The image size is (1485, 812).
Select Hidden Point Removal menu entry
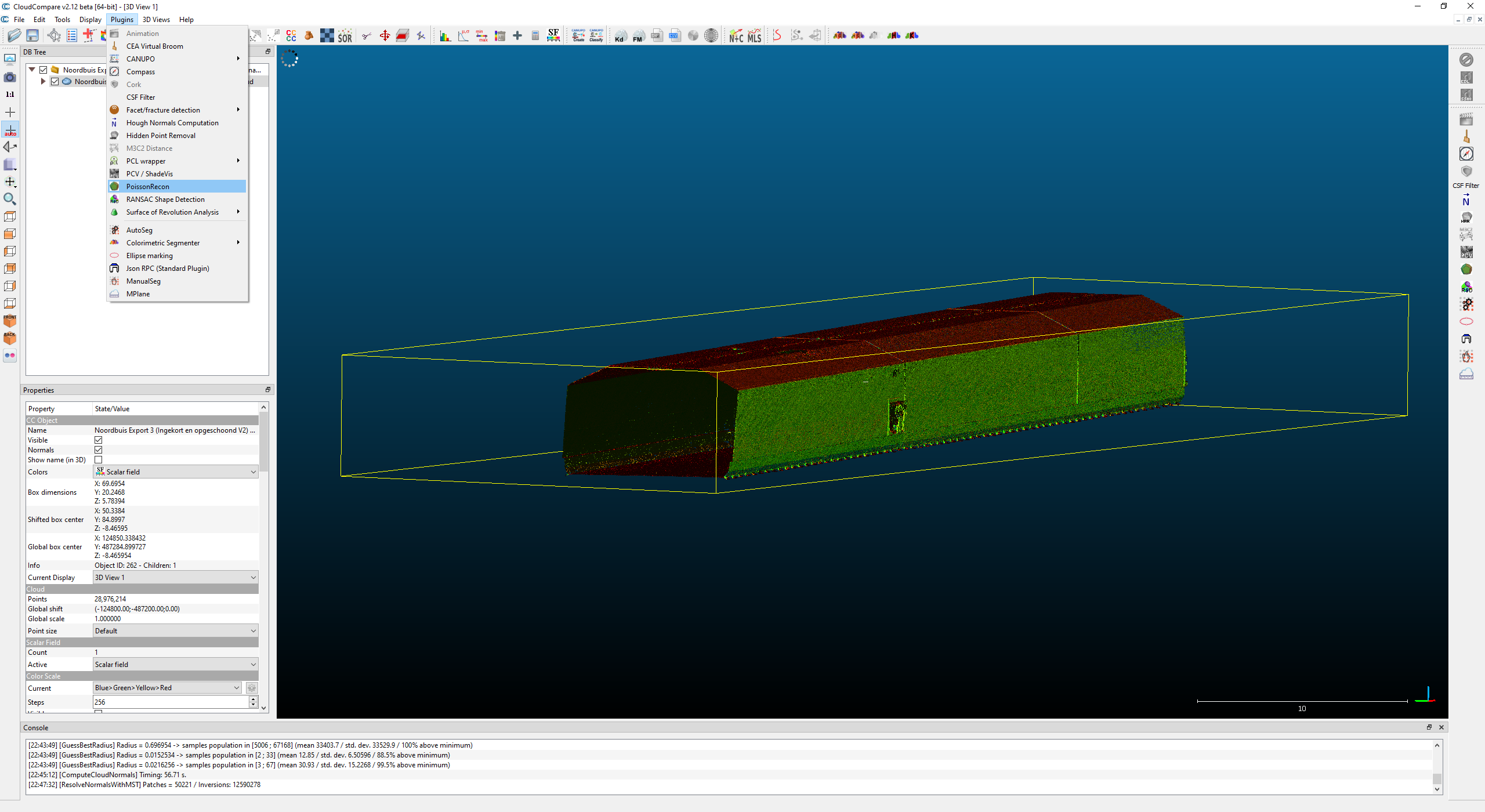tap(177, 136)
